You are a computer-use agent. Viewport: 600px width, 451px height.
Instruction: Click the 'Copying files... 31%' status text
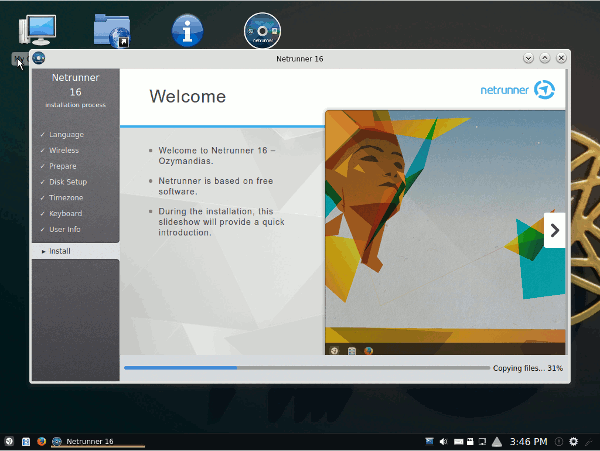pyautogui.click(x=527, y=368)
